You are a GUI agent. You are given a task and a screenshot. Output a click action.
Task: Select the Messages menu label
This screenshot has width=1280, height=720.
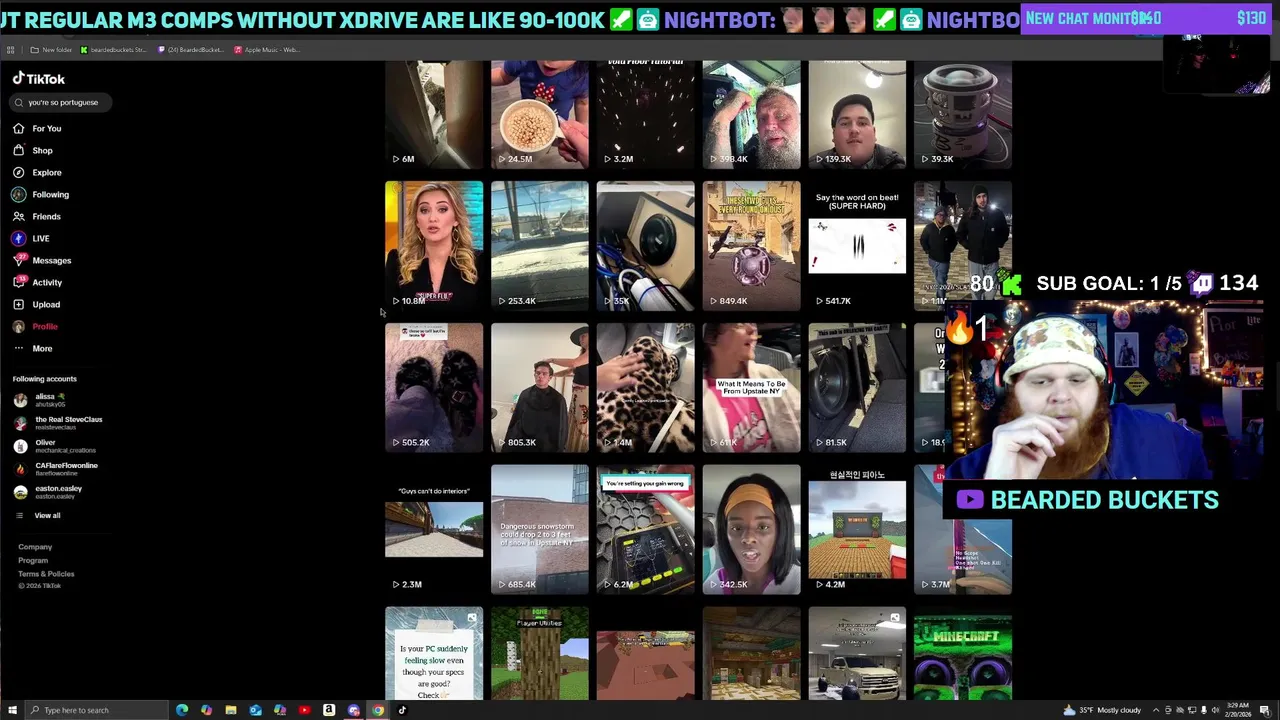click(x=51, y=260)
